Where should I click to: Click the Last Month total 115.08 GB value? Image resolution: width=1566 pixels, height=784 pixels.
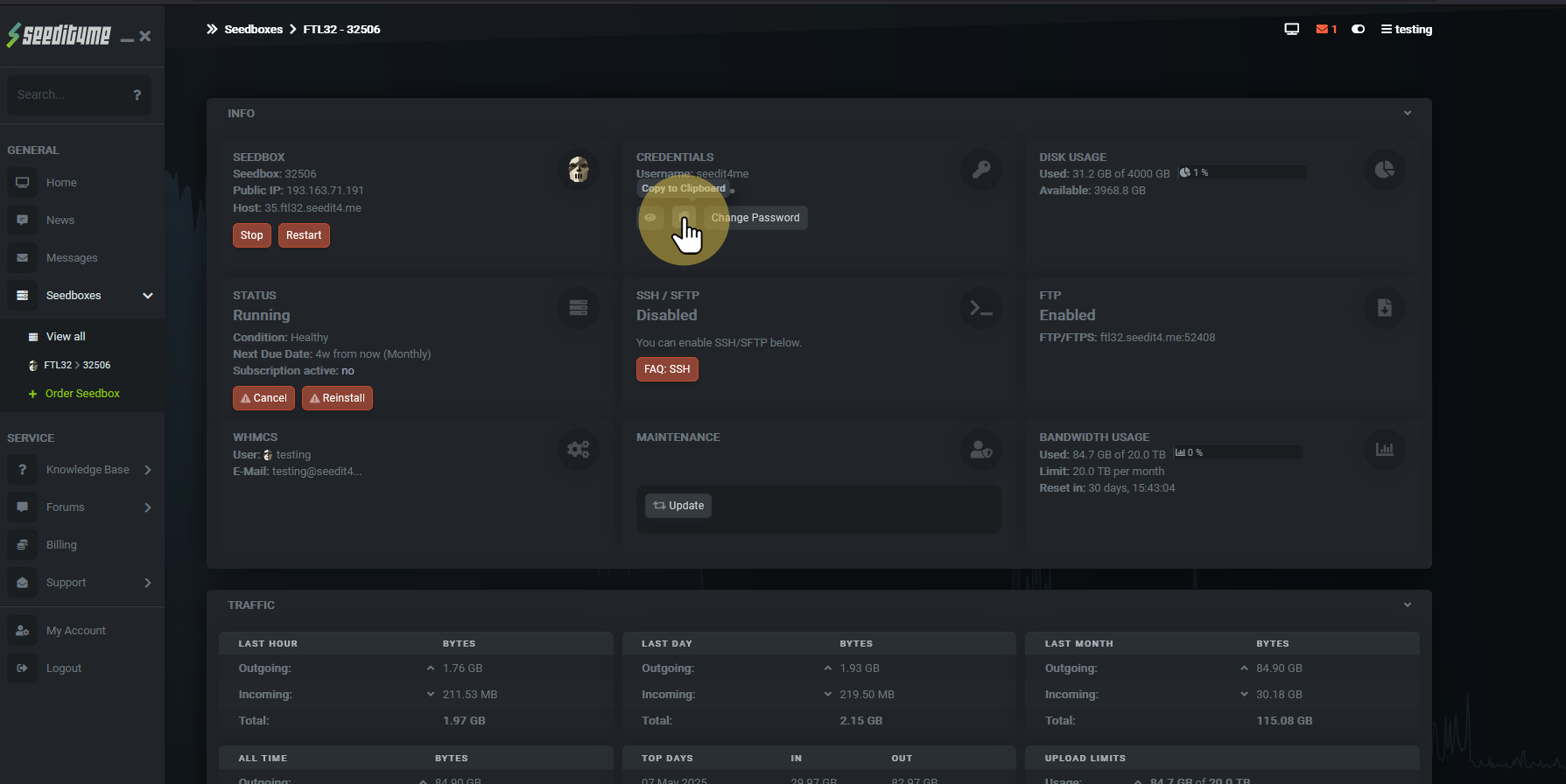coord(1284,721)
